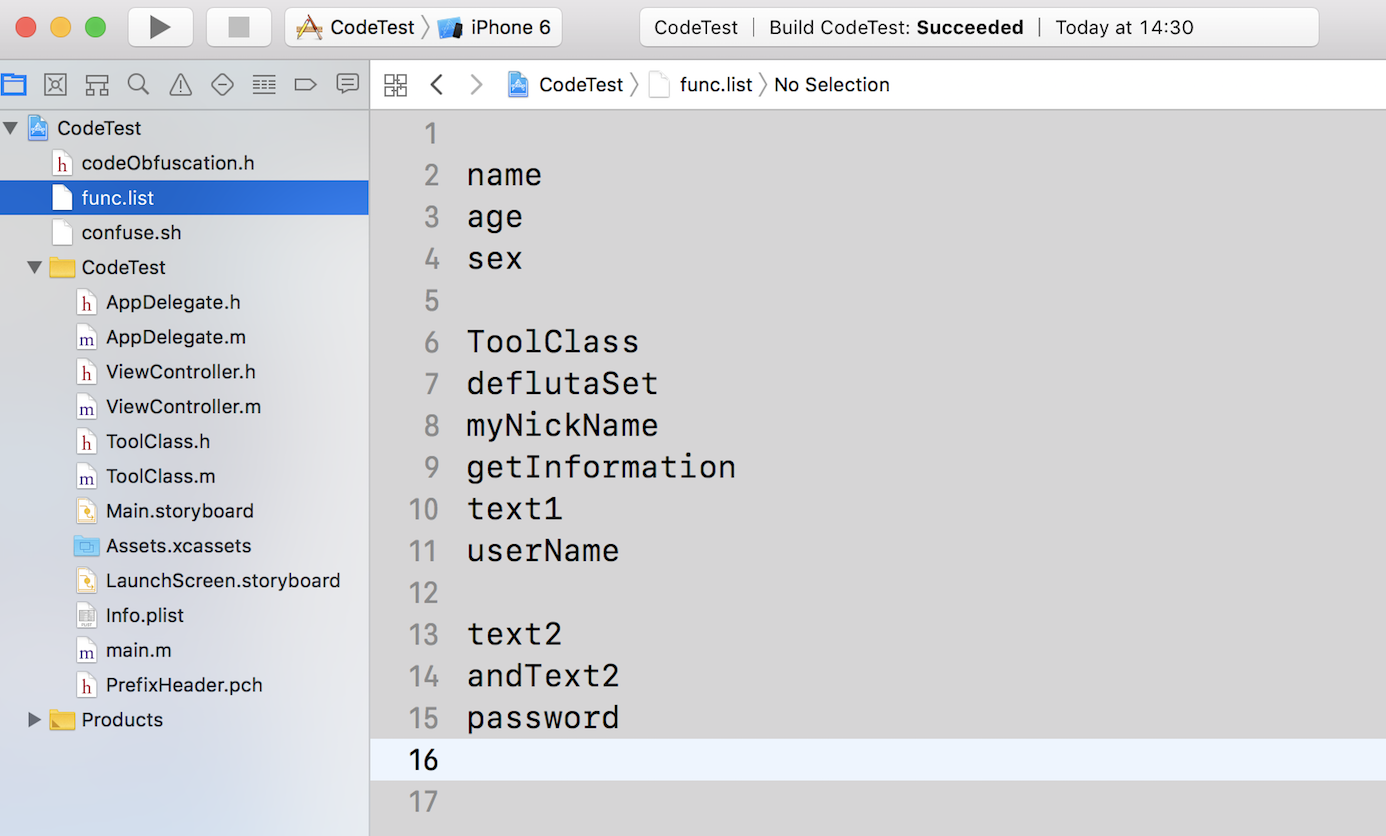Click the Run (play) button
The width and height of the screenshot is (1386, 836).
[160, 27]
